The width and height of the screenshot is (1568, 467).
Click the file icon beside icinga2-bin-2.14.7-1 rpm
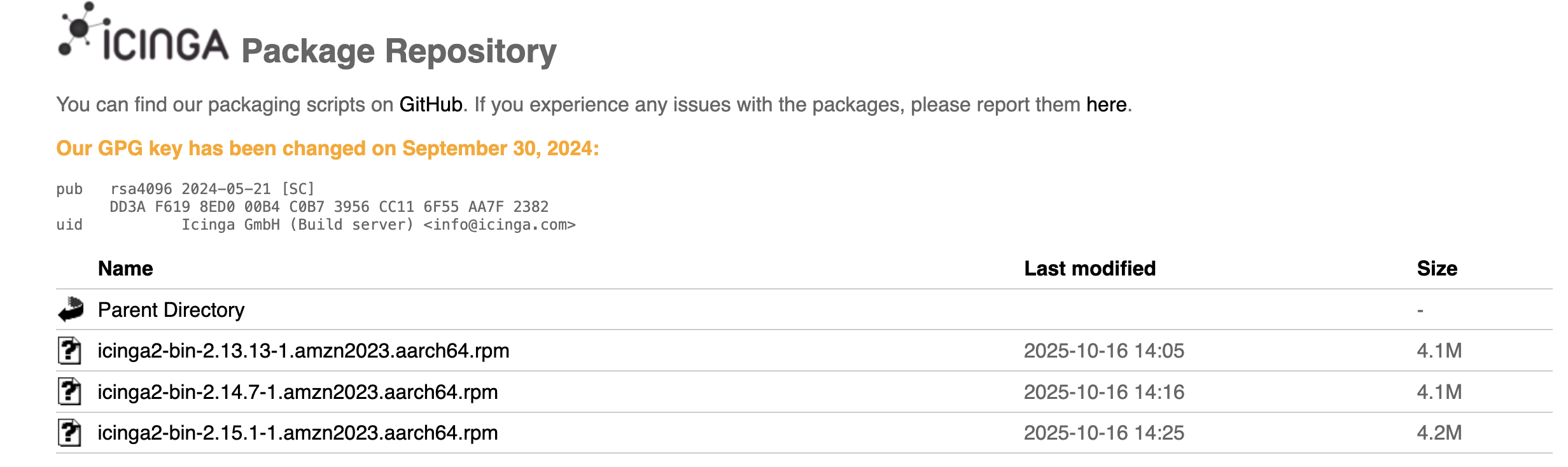pyautogui.click(x=69, y=392)
